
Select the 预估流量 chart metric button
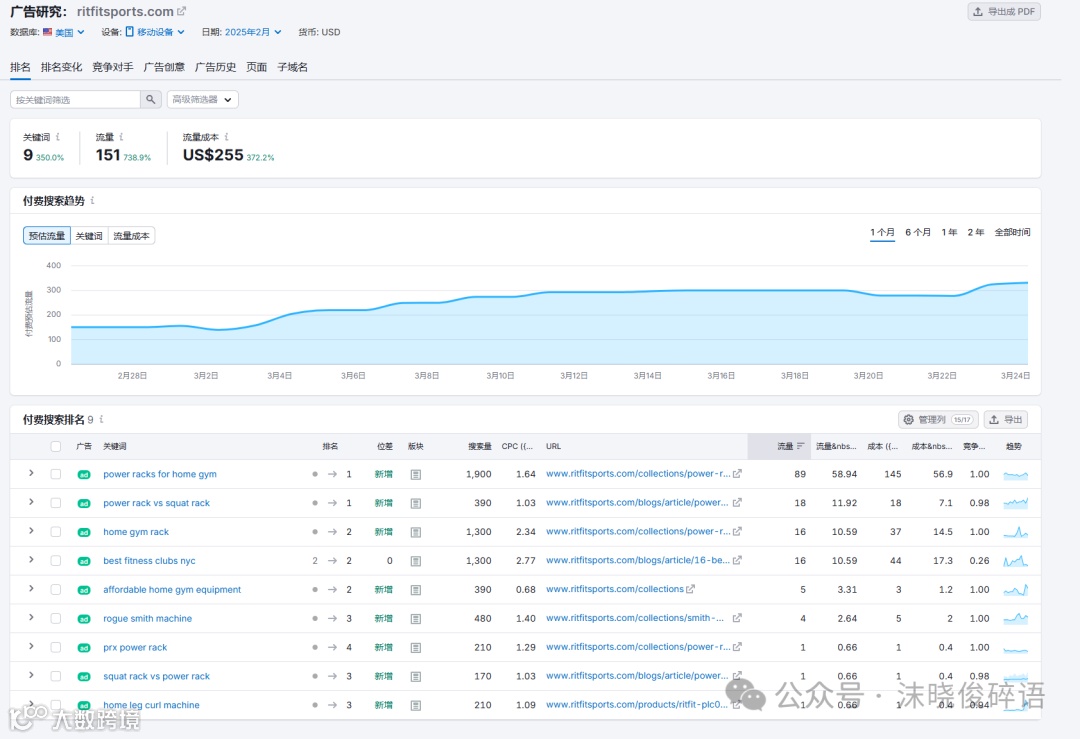click(x=47, y=236)
